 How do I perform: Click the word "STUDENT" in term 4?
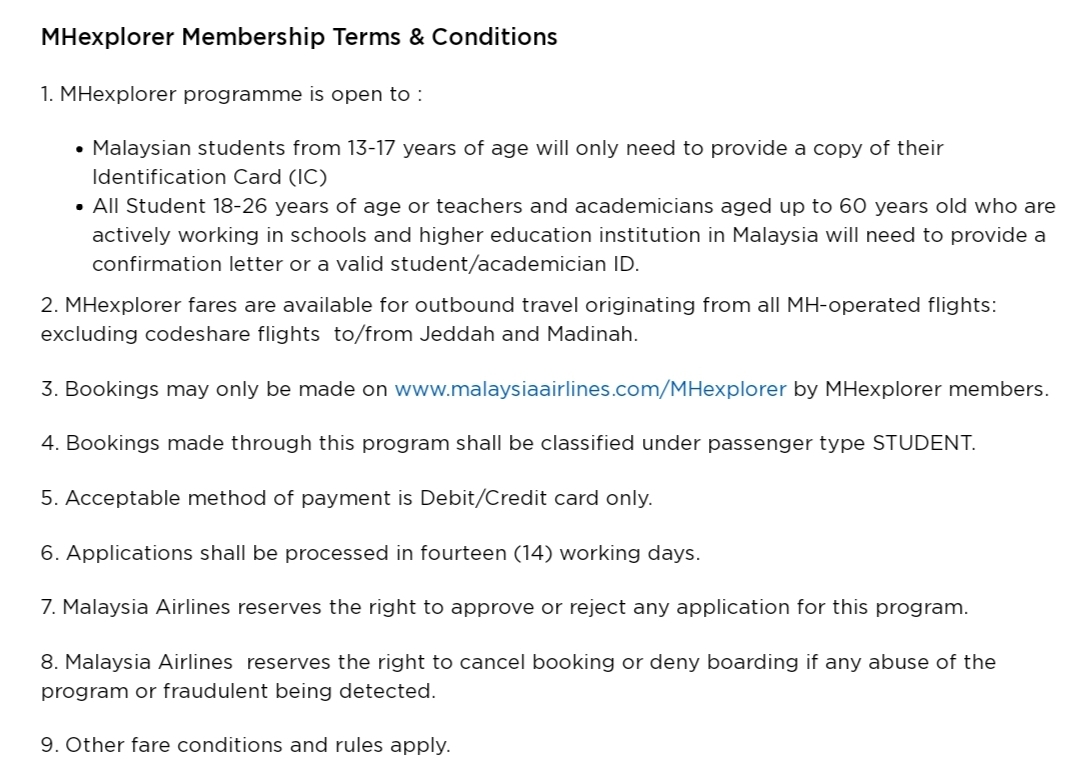[x=922, y=443]
